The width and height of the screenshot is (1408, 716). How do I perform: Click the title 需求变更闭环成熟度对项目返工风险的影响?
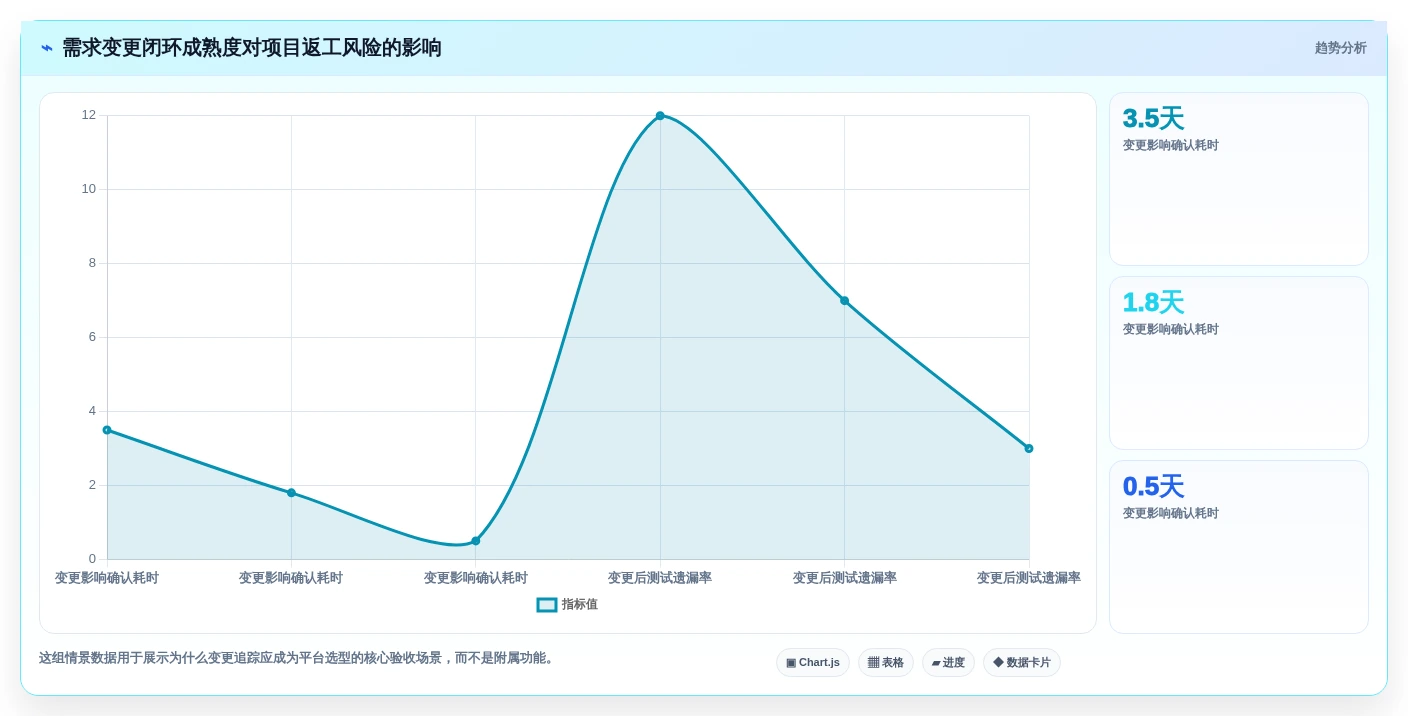252,48
